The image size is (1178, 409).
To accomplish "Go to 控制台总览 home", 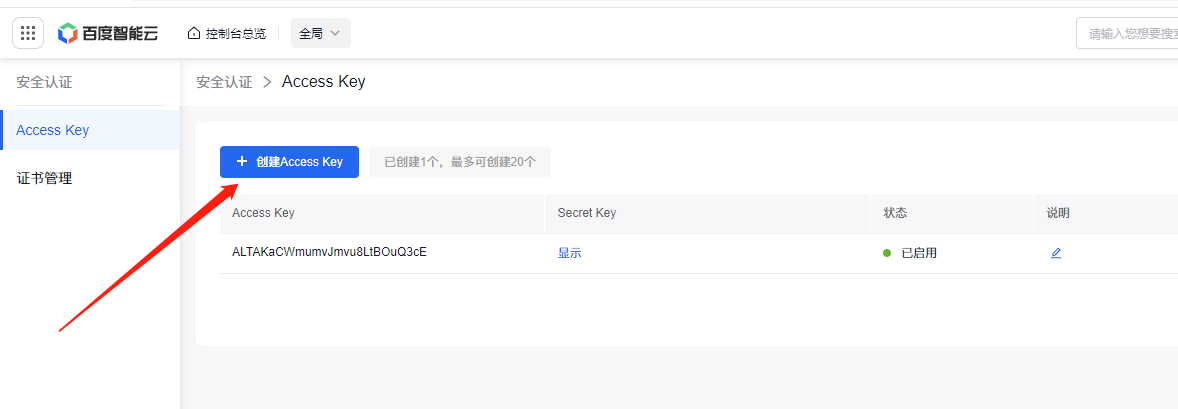I will click(227, 33).
